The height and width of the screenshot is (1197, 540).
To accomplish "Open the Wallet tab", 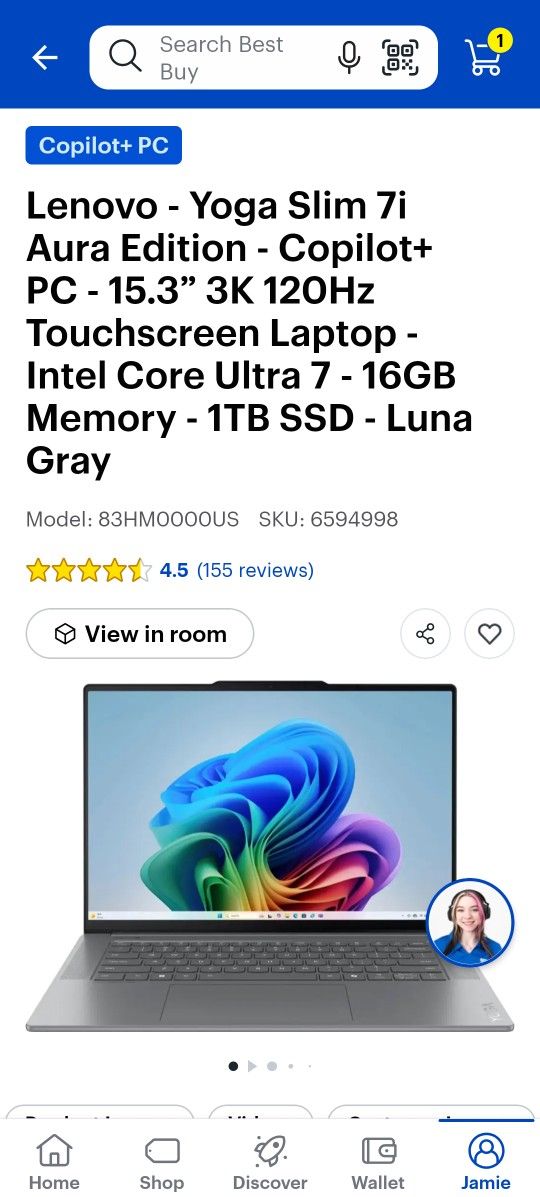I will [x=378, y=1161].
